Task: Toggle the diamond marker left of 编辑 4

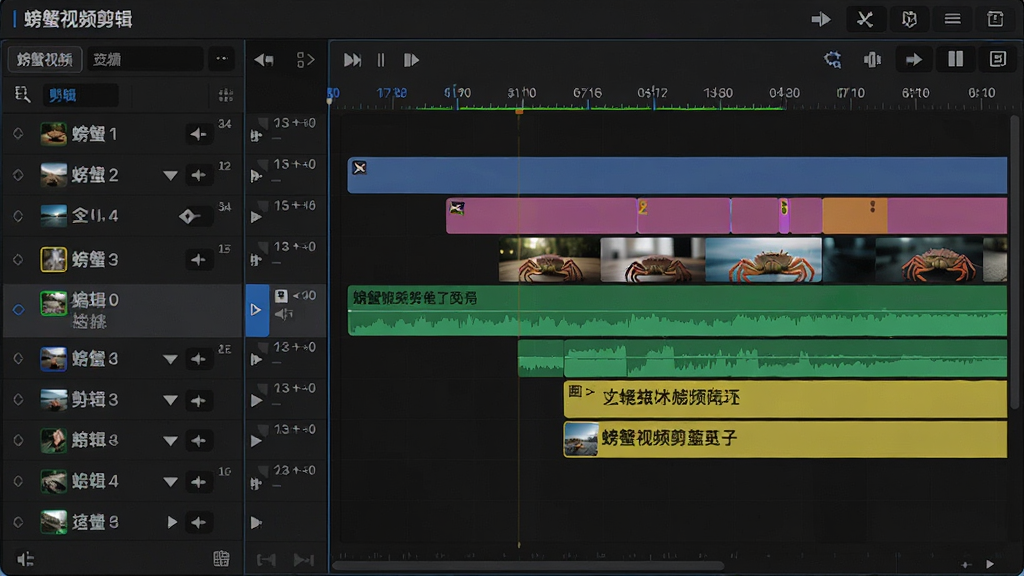Action: coord(18,481)
